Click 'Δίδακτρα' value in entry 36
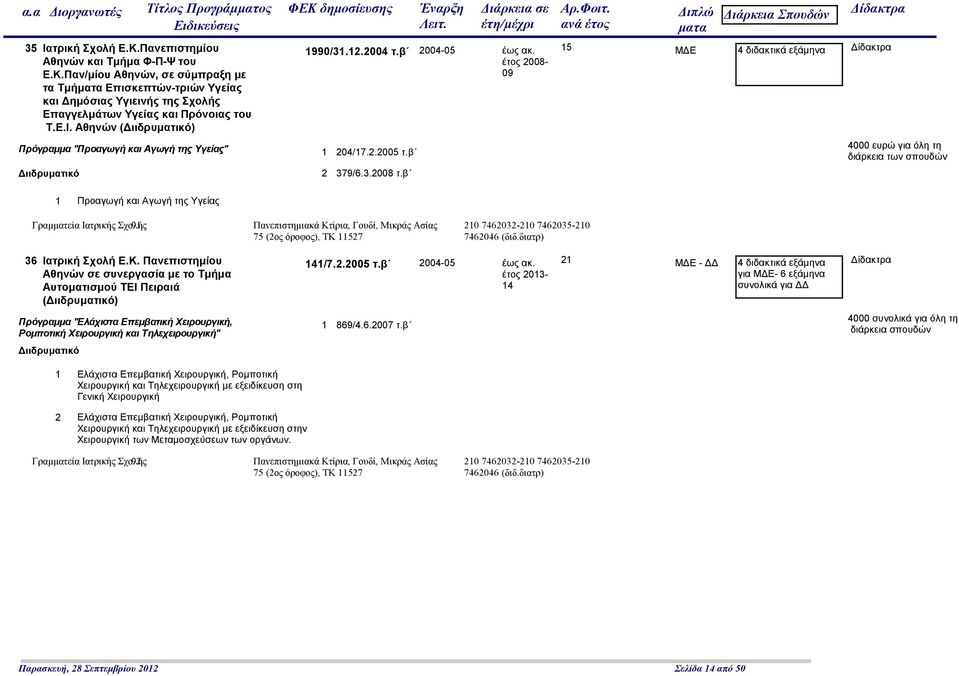Viewport: 959px width, 676px height. pyautogui.click(x=870, y=260)
